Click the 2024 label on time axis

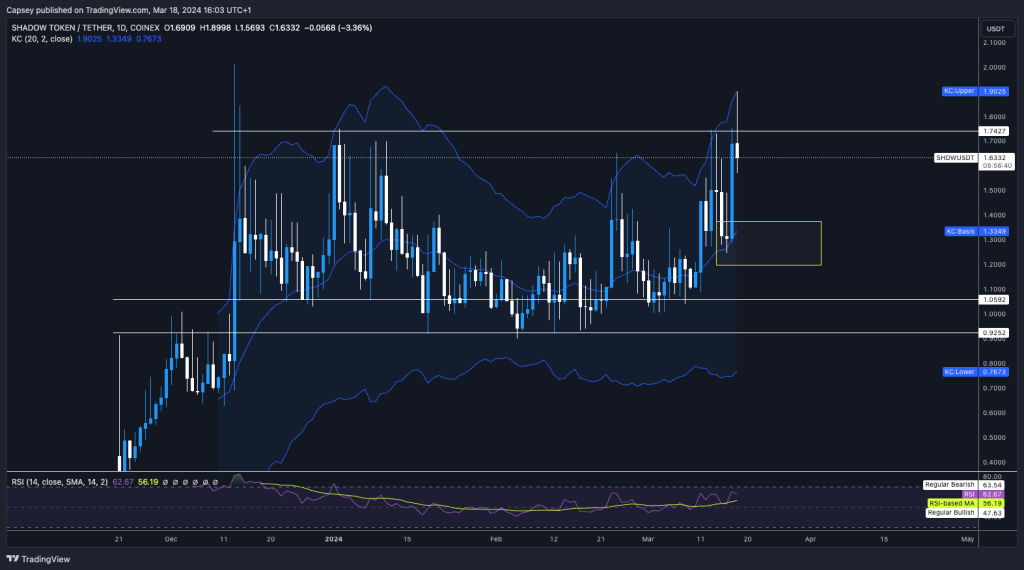(332, 538)
